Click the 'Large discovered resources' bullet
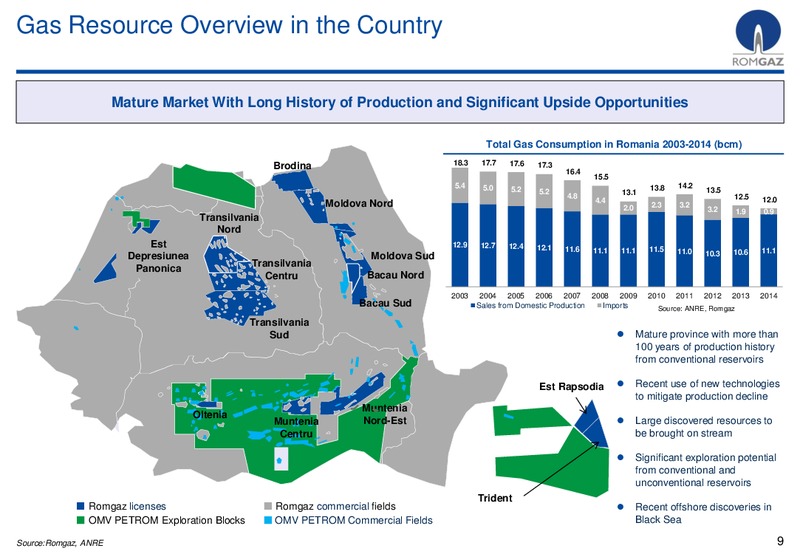 [704, 427]
